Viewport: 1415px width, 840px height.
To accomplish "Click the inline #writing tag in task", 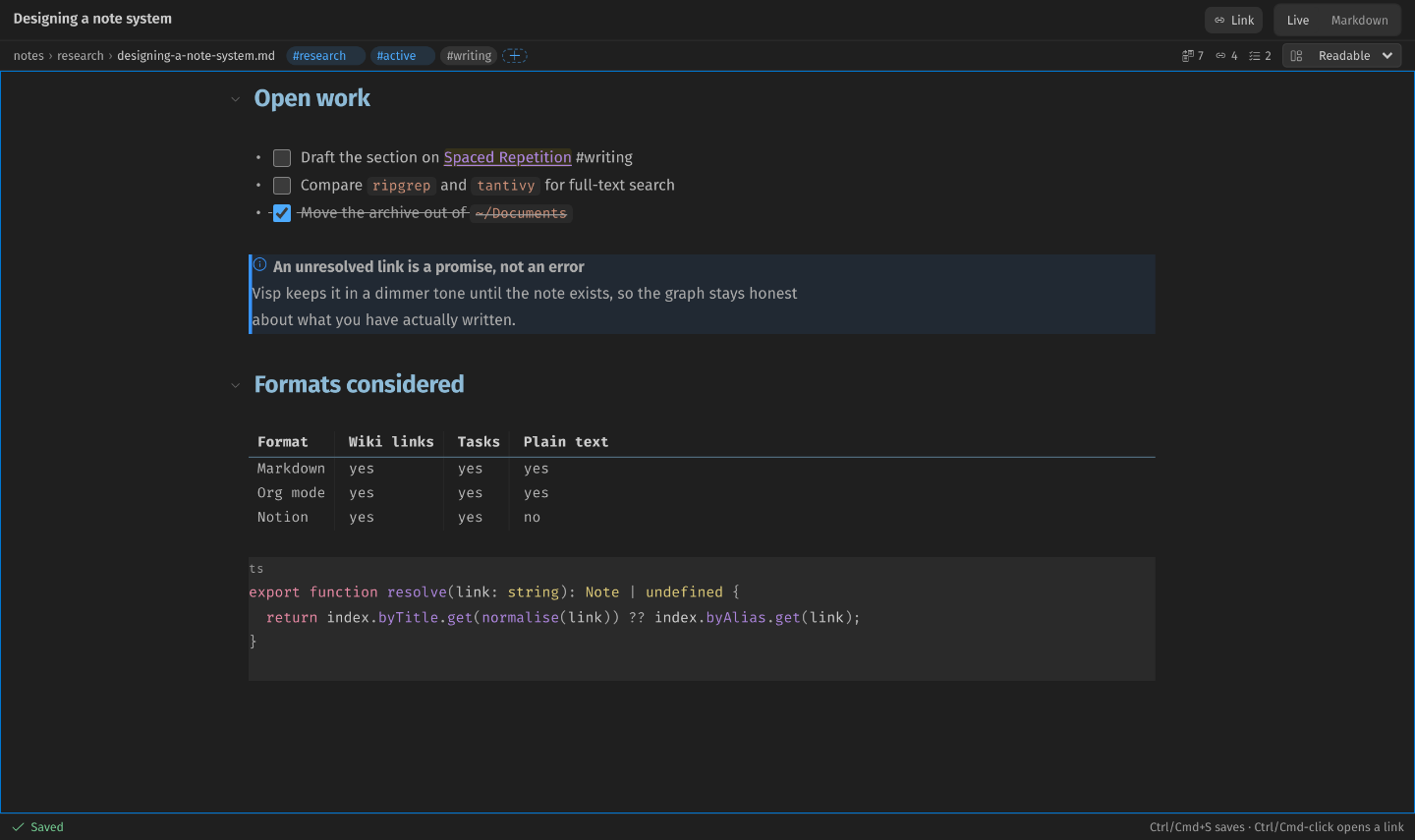I will coord(604,157).
